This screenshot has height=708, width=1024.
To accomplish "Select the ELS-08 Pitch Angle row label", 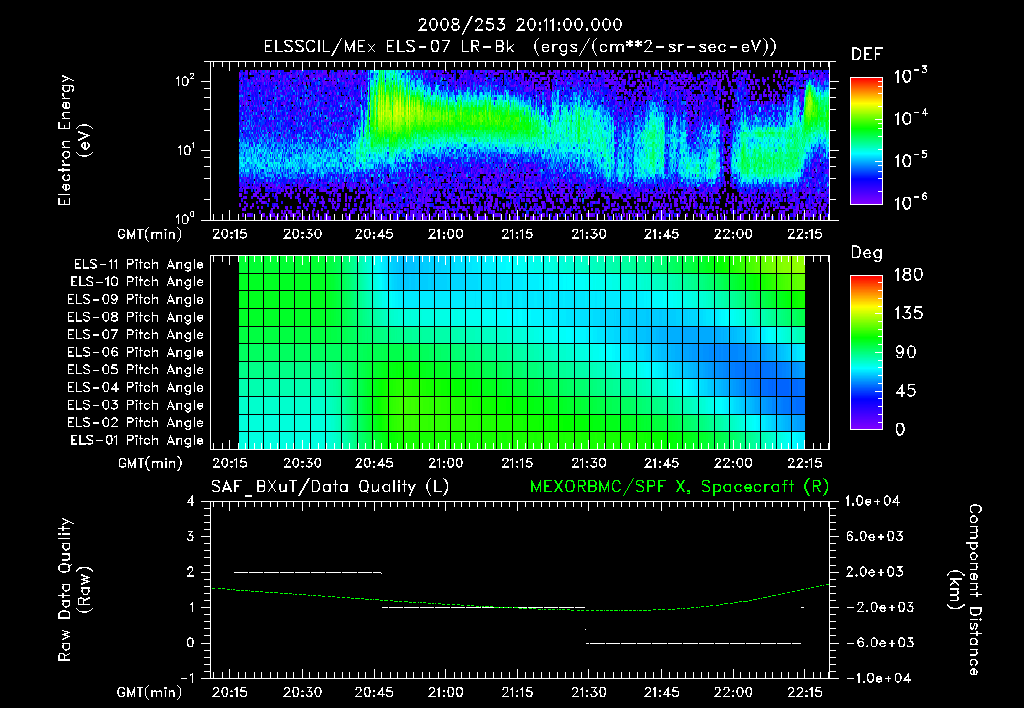I will [x=136, y=317].
